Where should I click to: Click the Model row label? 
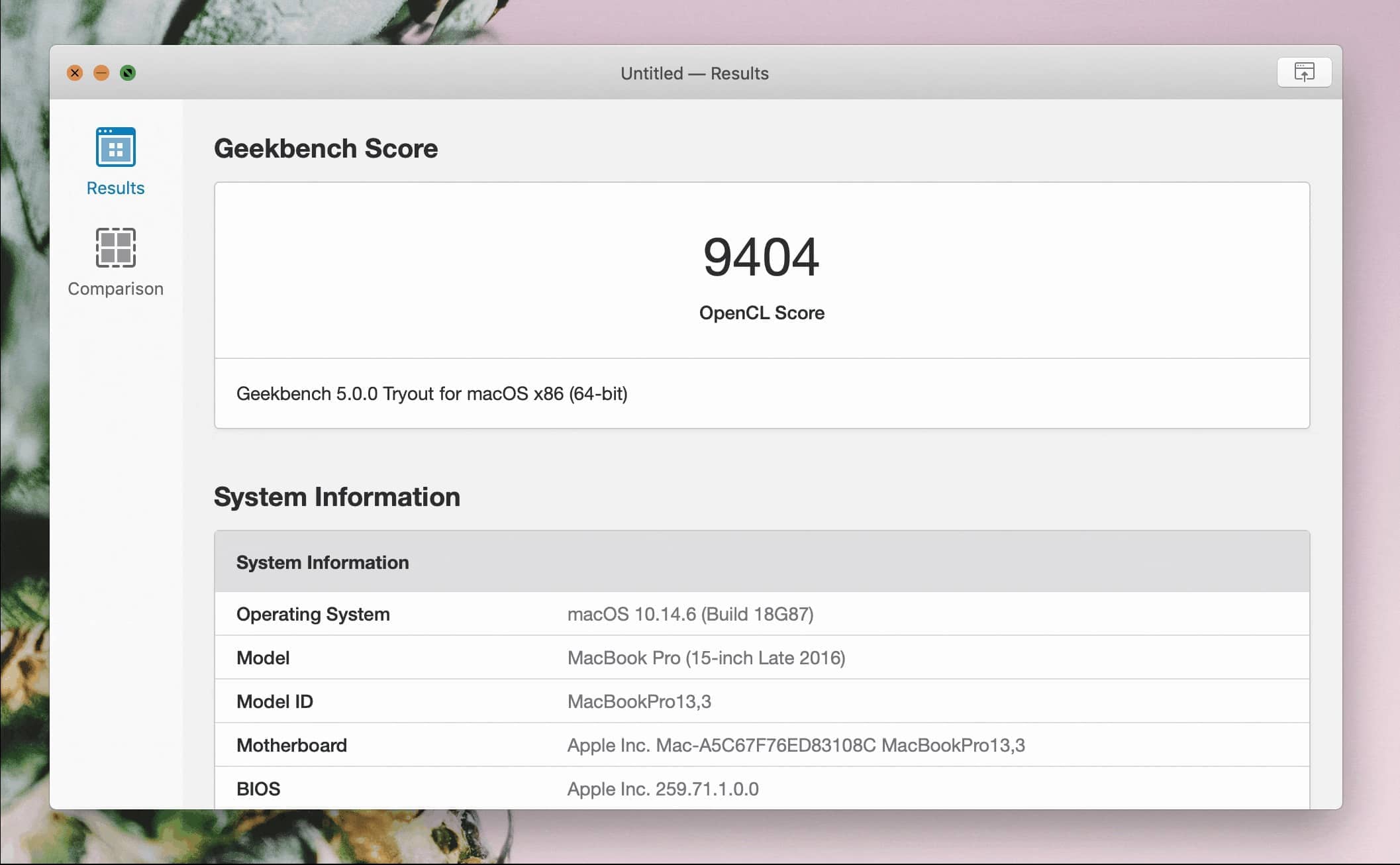[263, 658]
